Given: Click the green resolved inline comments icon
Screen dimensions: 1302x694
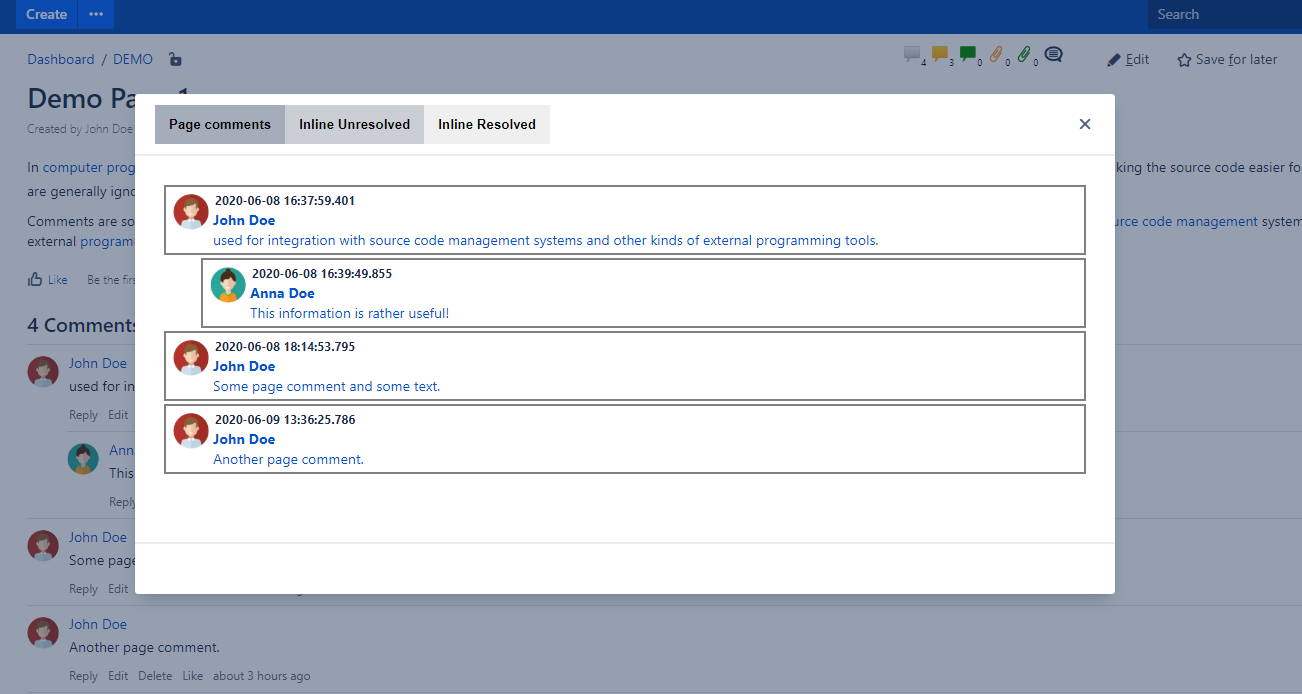Looking at the screenshot, I should click(966, 53).
